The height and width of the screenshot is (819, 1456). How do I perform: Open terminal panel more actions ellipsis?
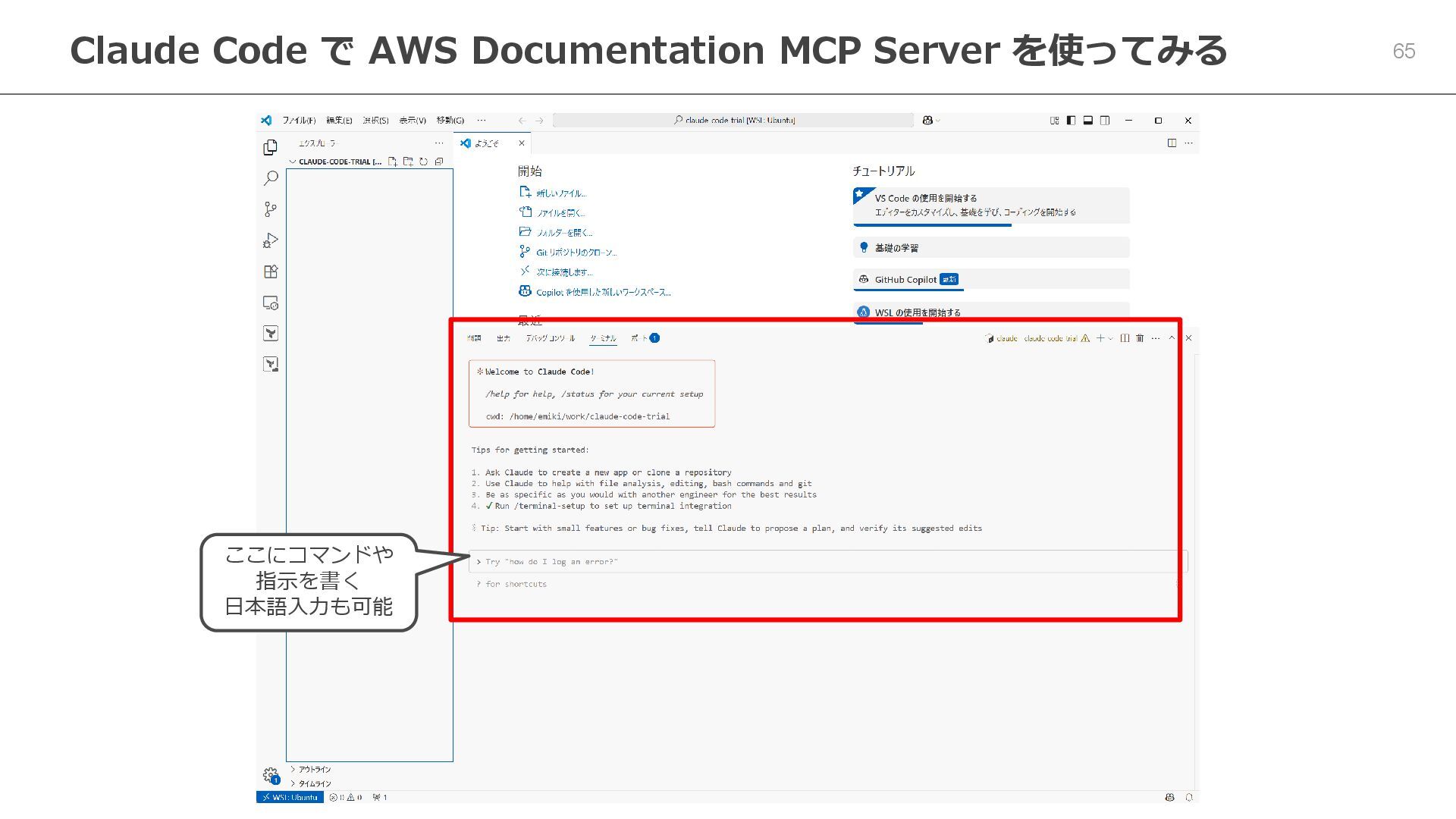point(1156,338)
